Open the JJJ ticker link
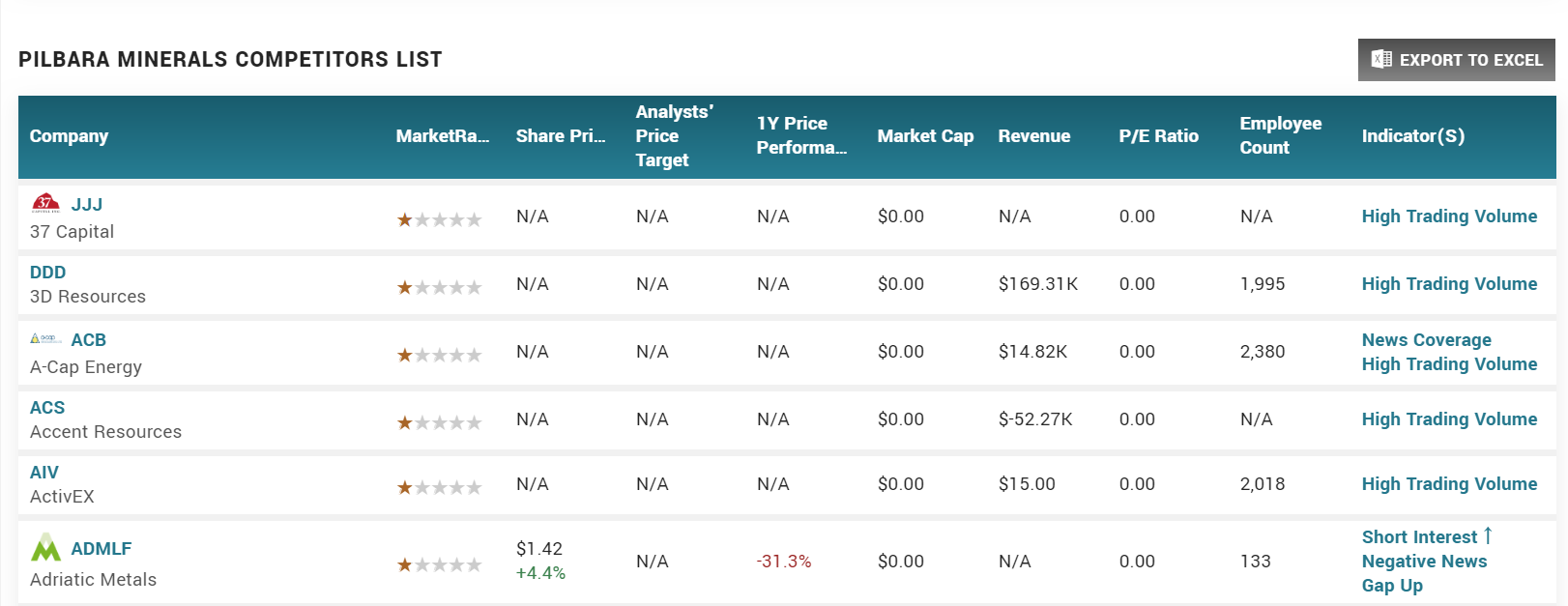 pyautogui.click(x=87, y=205)
